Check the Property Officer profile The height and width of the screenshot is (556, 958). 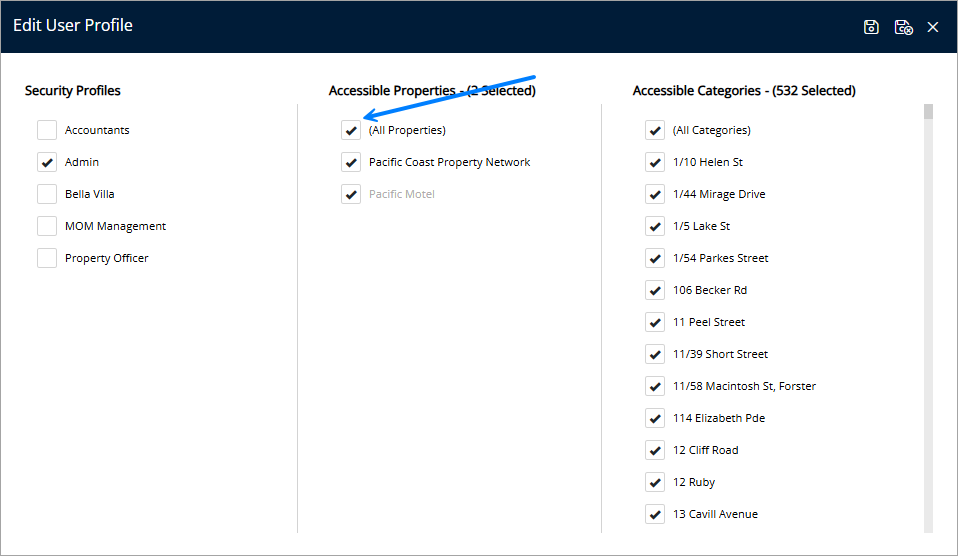(47, 258)
